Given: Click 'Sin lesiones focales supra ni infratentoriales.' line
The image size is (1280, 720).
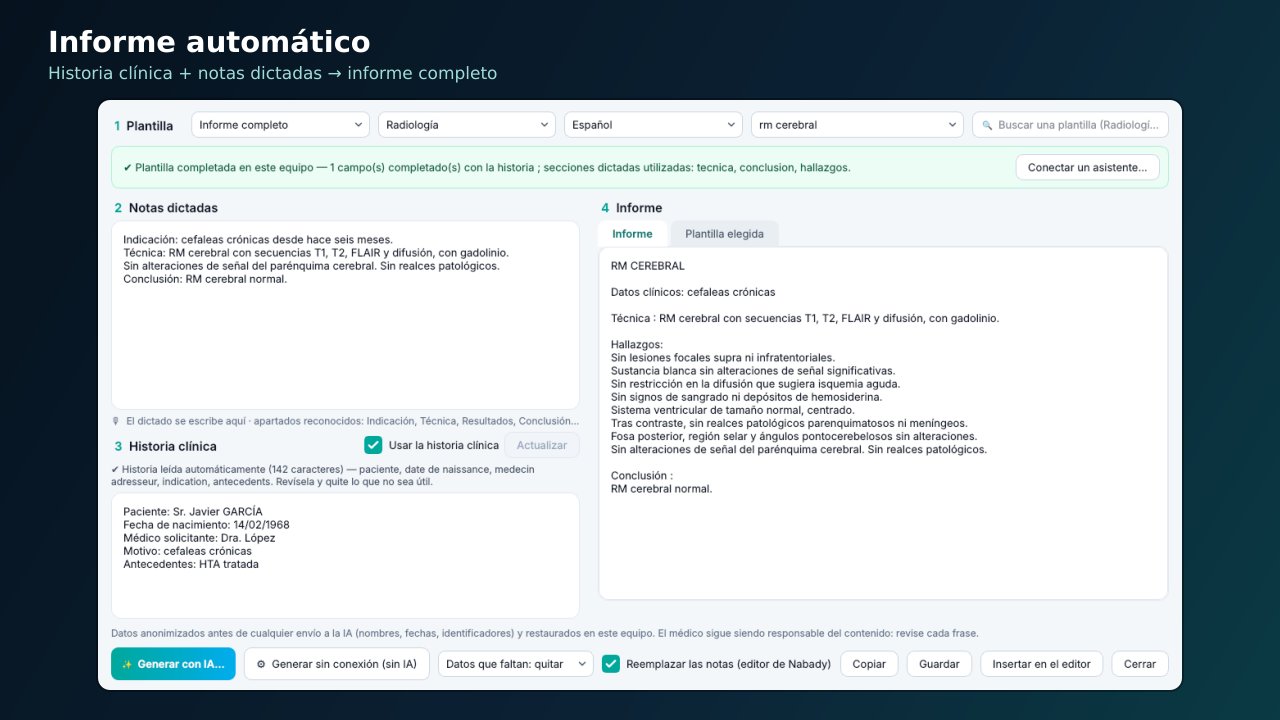Looking at the screenshot, I should click(x=723, y=357).
